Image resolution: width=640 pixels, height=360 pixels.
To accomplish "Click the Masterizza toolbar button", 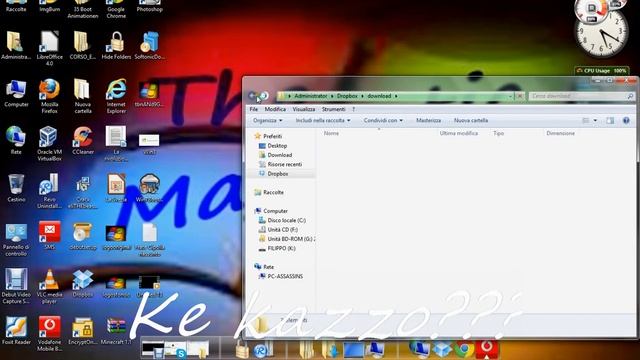I will coord(428,120).
